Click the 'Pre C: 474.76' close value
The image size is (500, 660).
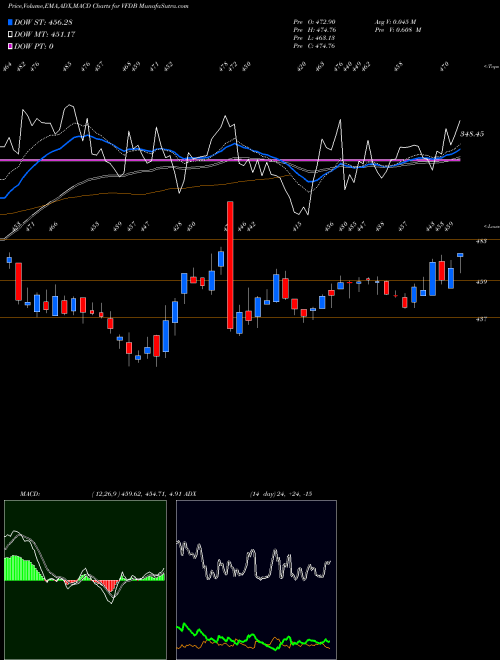click(x=314, y=46)
